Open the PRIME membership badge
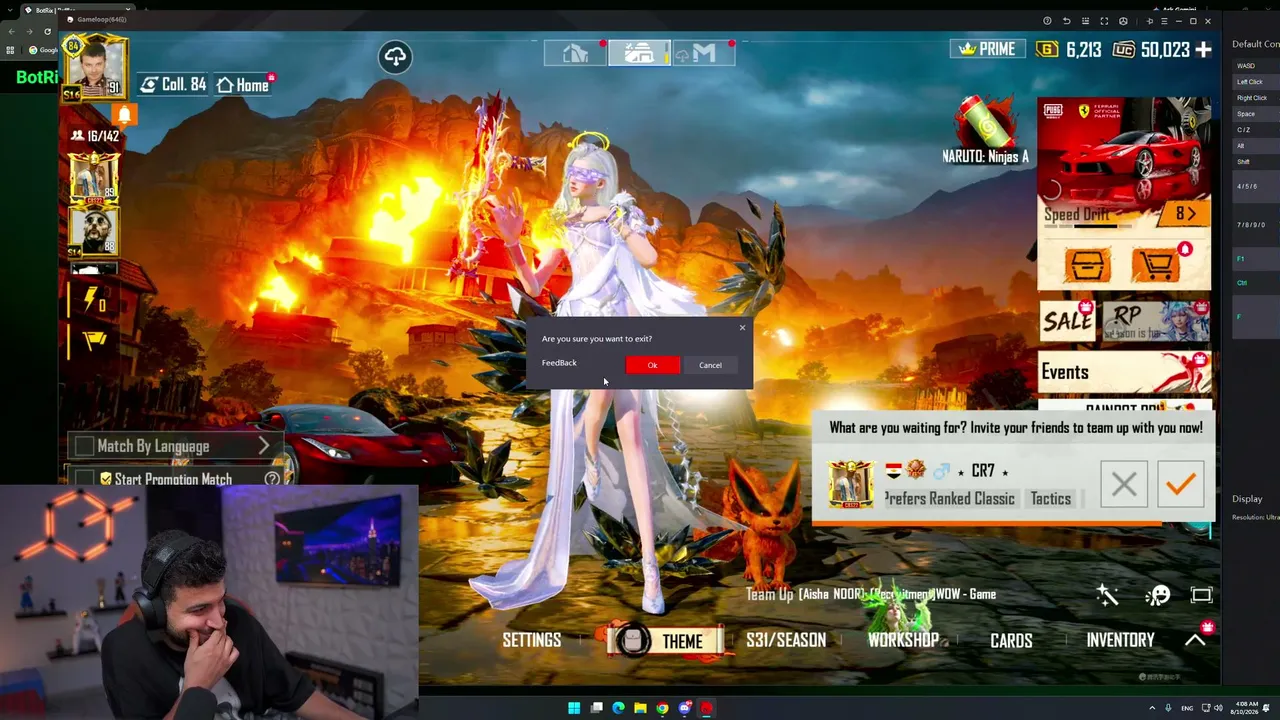 (987, 49)
